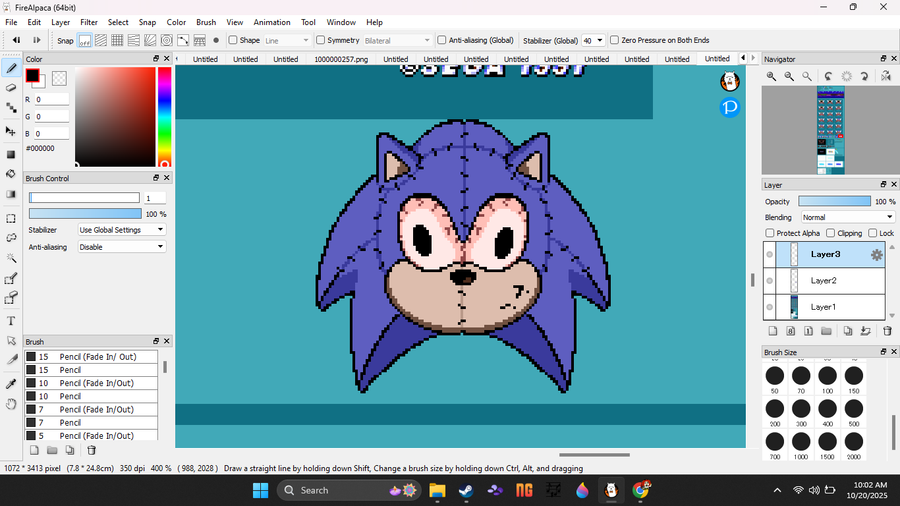Viewport: 900px width, 506px height.
Task: Select the radial snap icon
Action: (166, 40)
